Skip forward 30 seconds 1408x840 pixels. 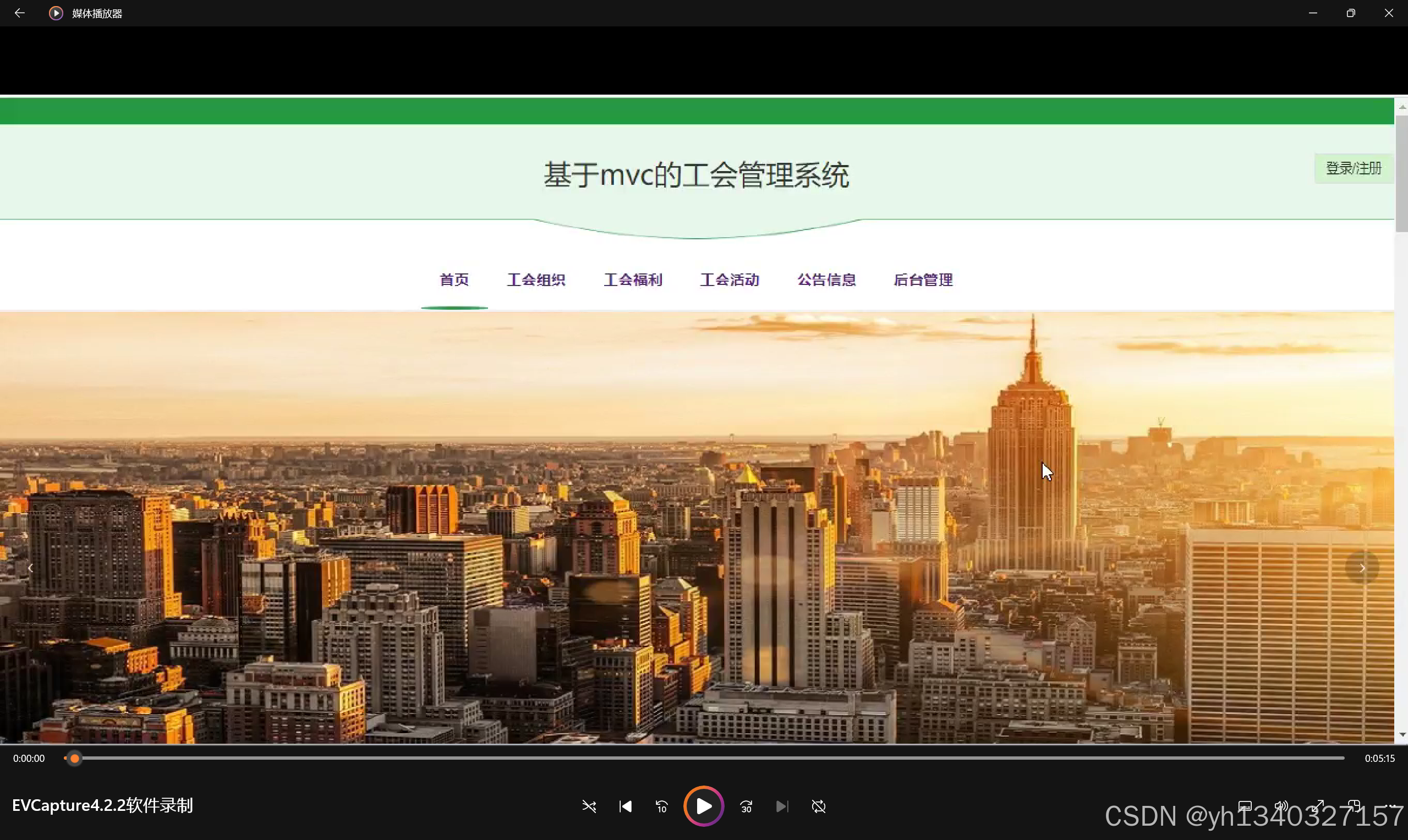[x=746, y=806]
